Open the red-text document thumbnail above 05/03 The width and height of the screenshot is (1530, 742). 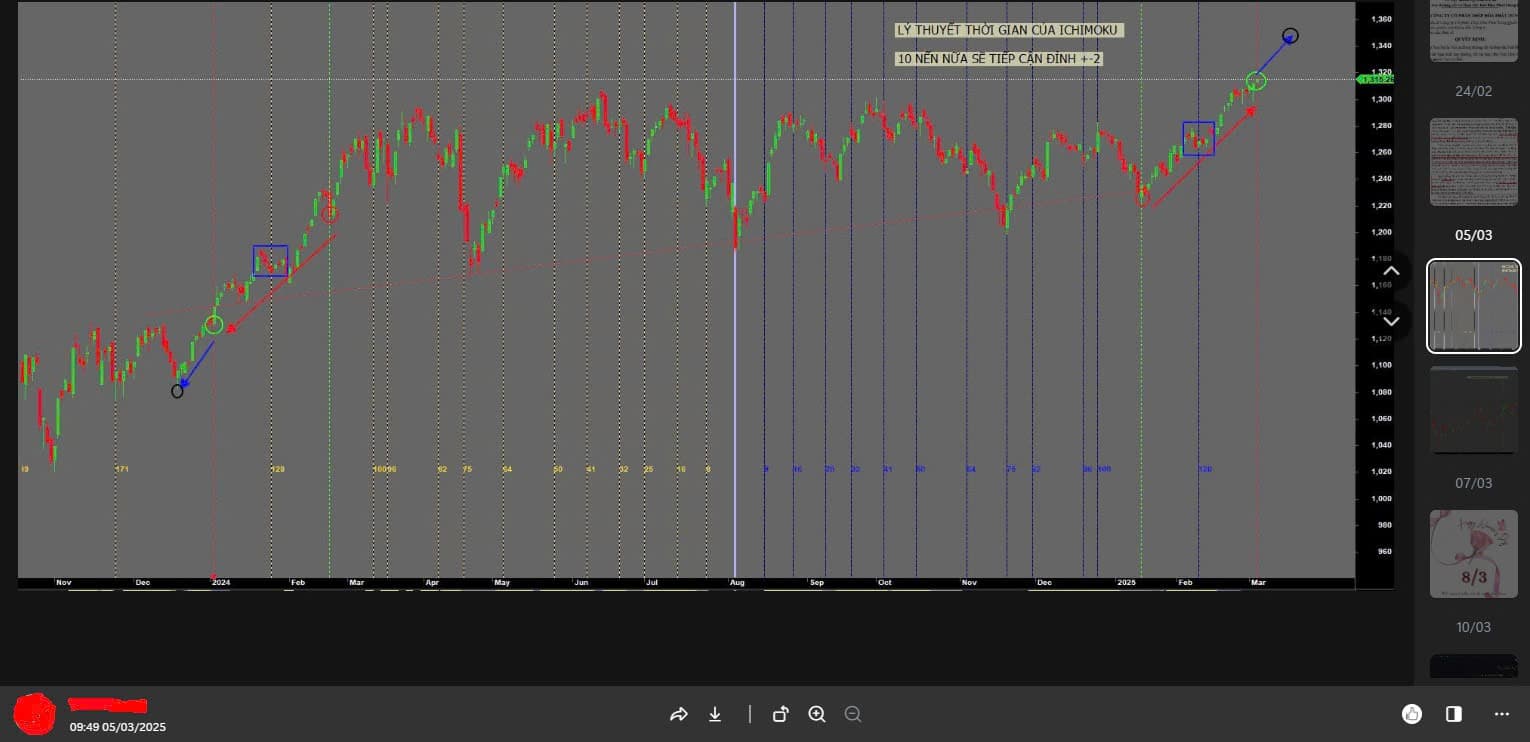click(x=1473, y=162)
